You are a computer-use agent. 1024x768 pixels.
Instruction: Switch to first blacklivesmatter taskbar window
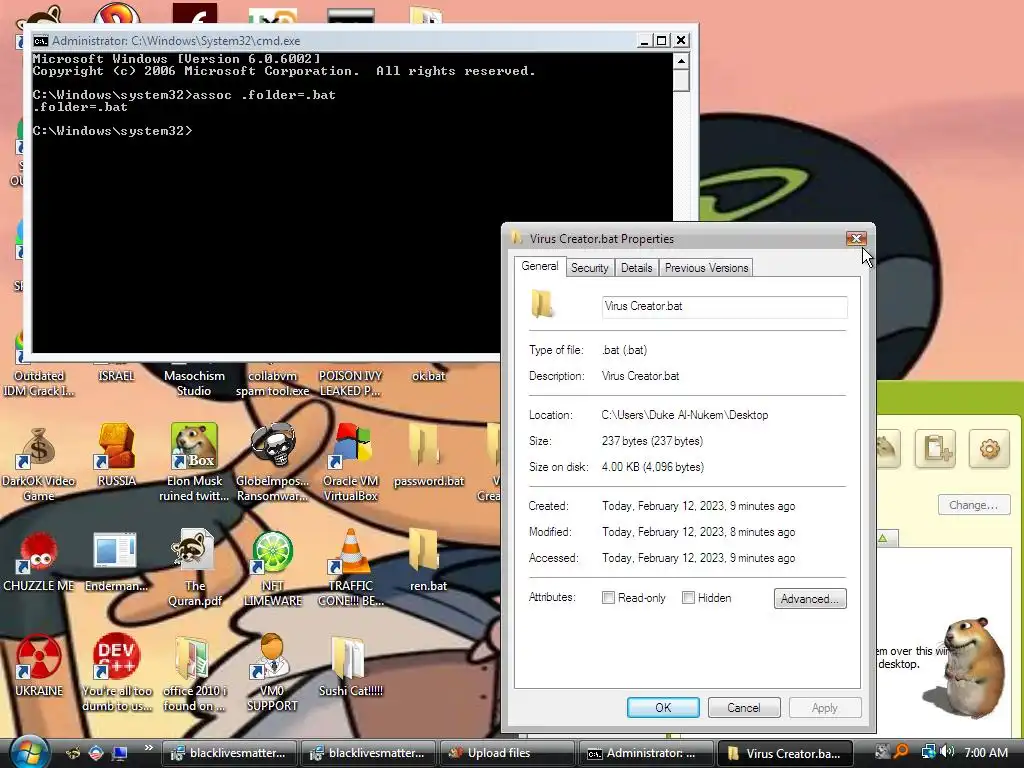229,753
